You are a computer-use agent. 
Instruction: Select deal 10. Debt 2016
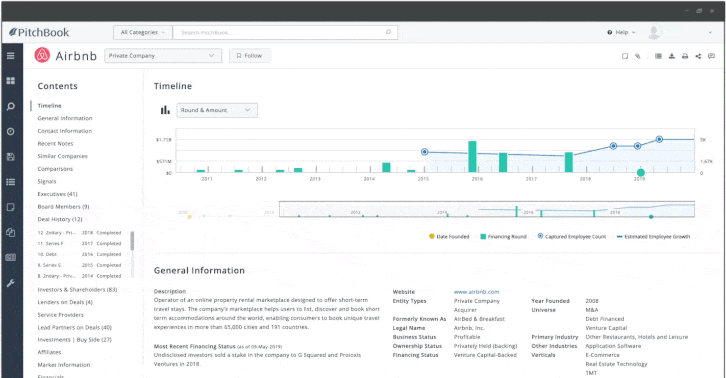[79, 254]
